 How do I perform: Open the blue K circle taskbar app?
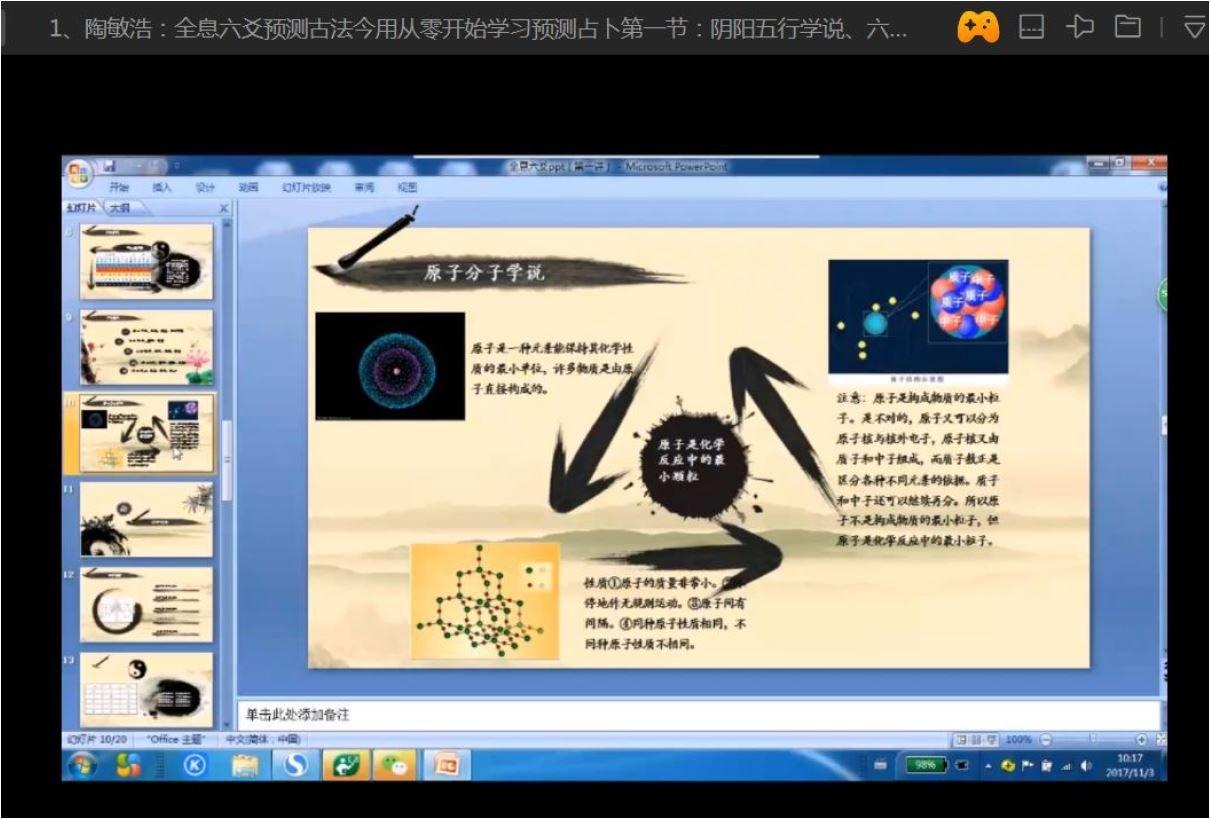pos(194,765)
